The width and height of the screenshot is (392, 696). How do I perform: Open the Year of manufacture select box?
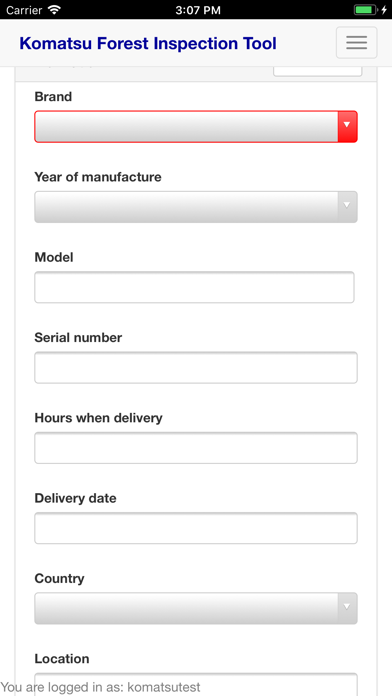coord(196,207)
